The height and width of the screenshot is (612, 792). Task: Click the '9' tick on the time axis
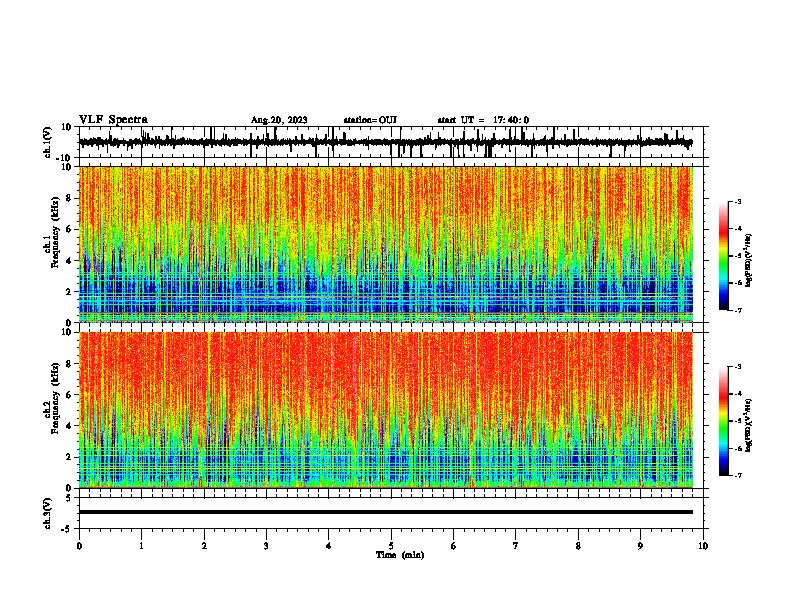point(640,546)
